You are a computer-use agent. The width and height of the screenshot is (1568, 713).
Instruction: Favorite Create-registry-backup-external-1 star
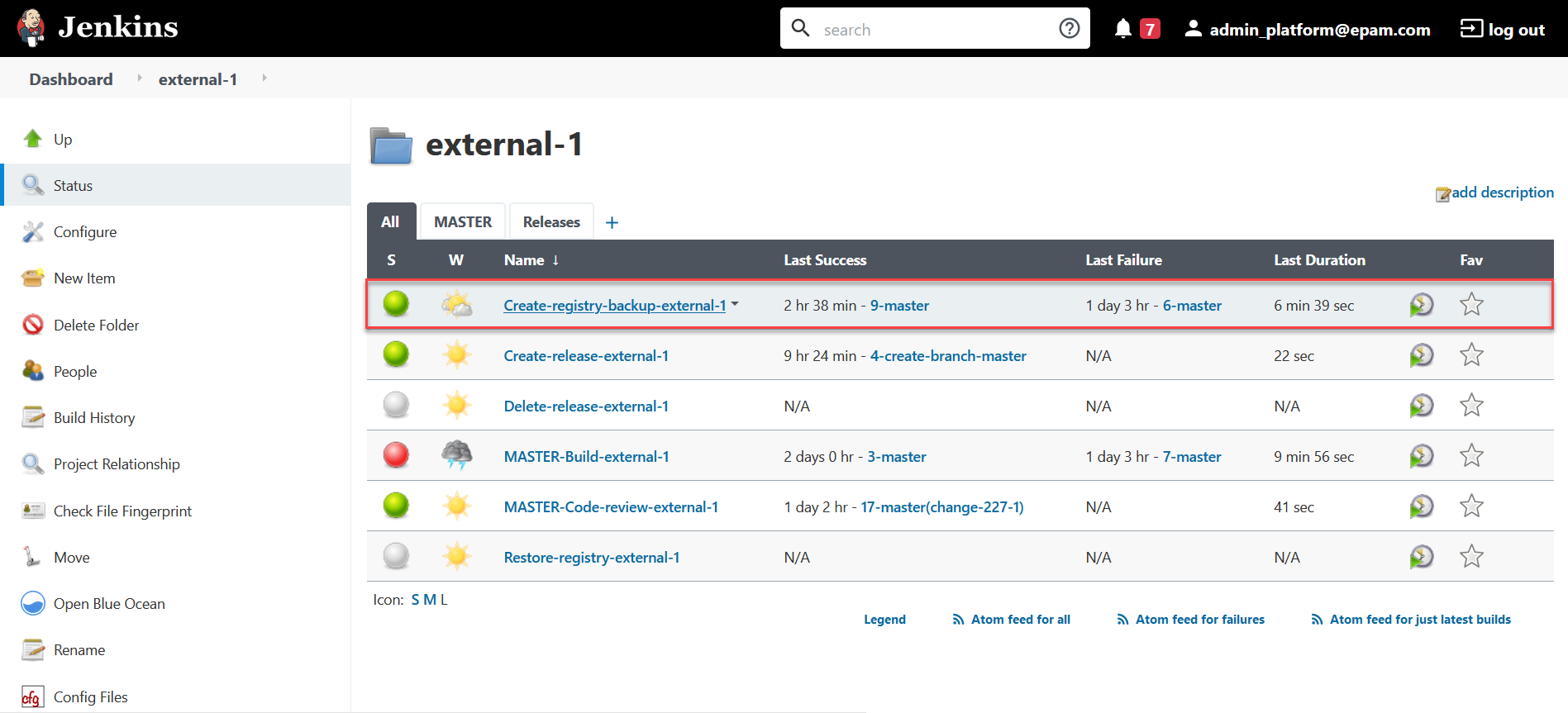pos(1471,305)
